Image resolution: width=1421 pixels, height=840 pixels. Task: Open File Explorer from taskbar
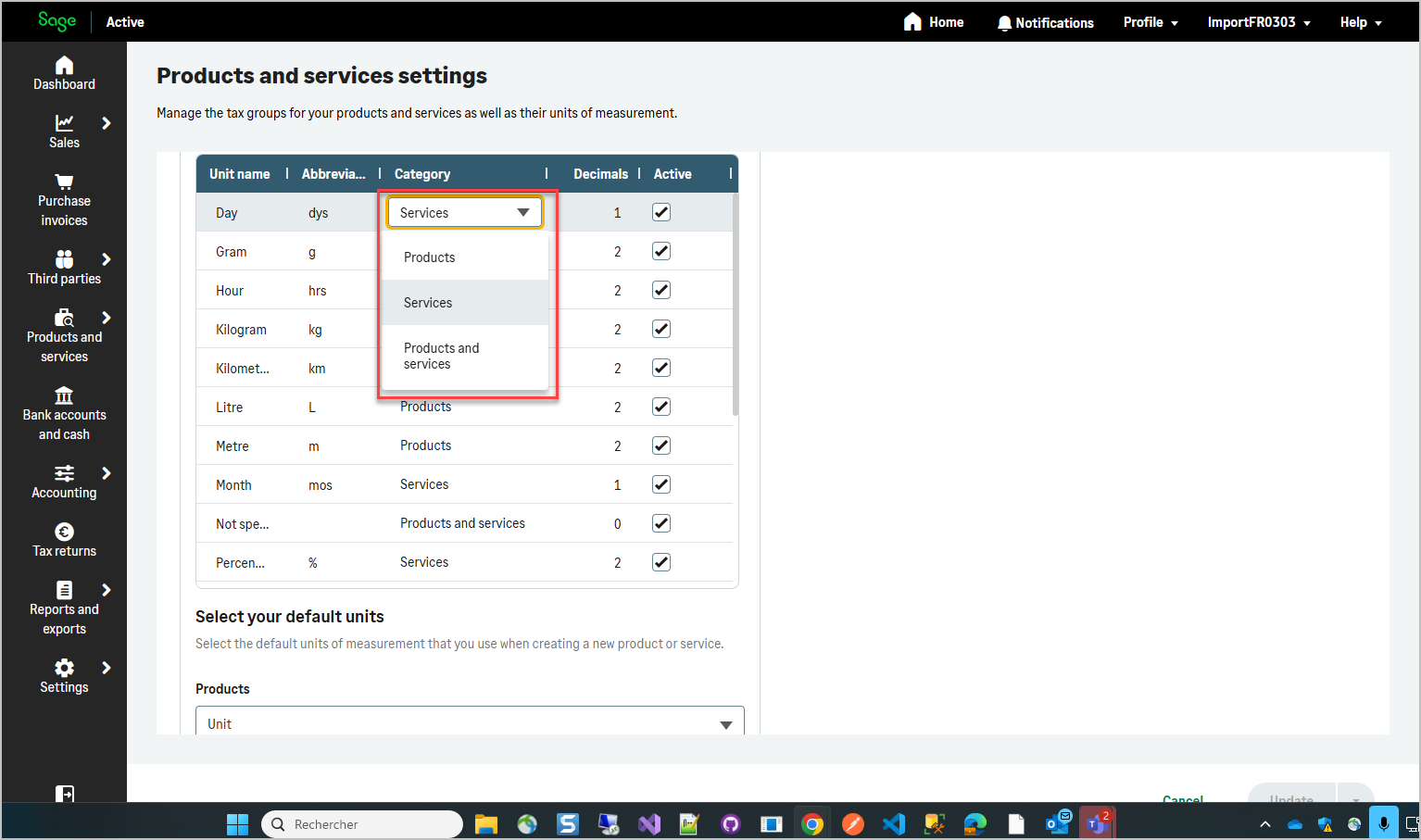pyautogui.click(x=486, y=823)
